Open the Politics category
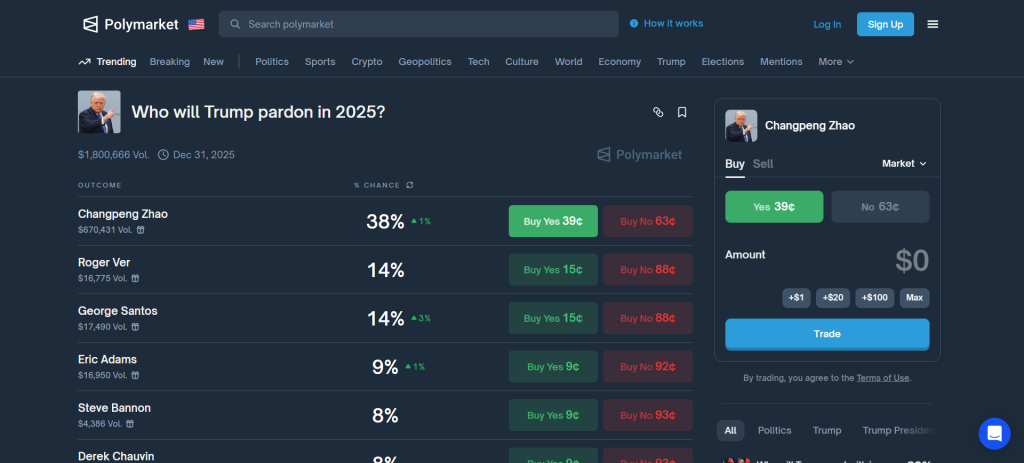 pyautogui.click(x=272, y=61)
